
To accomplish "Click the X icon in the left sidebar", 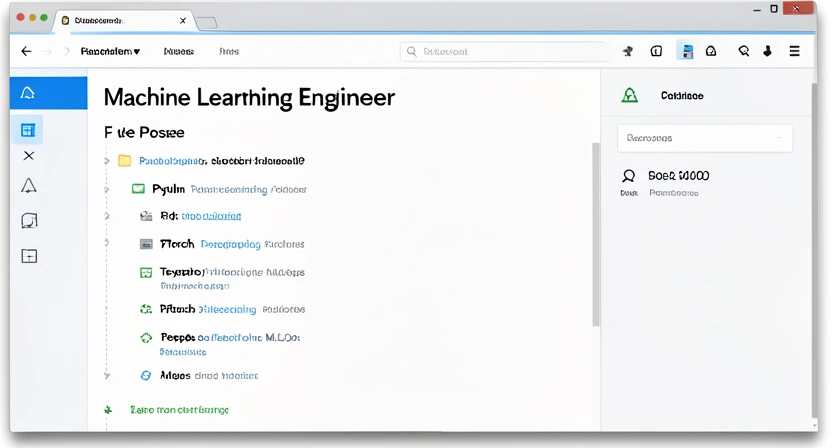I will pyautogui.click(x=29, y=156).
